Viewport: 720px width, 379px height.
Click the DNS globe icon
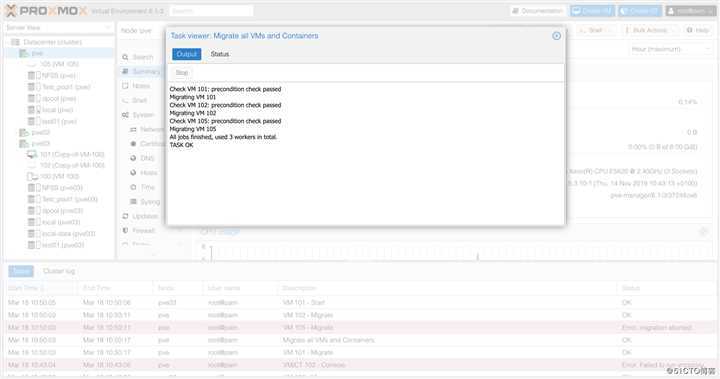tap(133, 158)
